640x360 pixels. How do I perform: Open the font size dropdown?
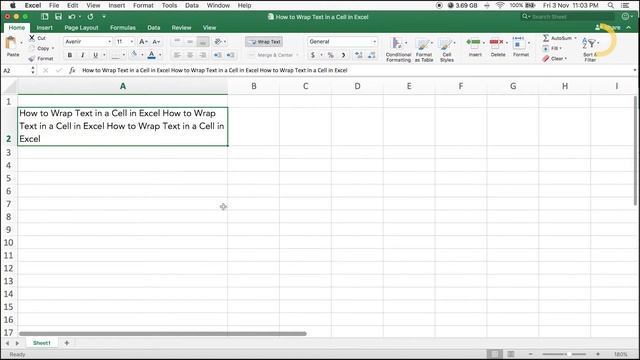pyautogui.click(x=131, y=42)
